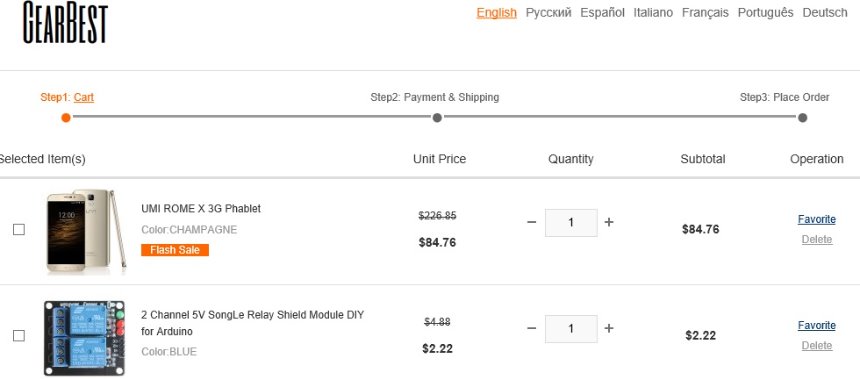
Task: Click the Payment & Shipping step marker dot
Action: [437, 117]
